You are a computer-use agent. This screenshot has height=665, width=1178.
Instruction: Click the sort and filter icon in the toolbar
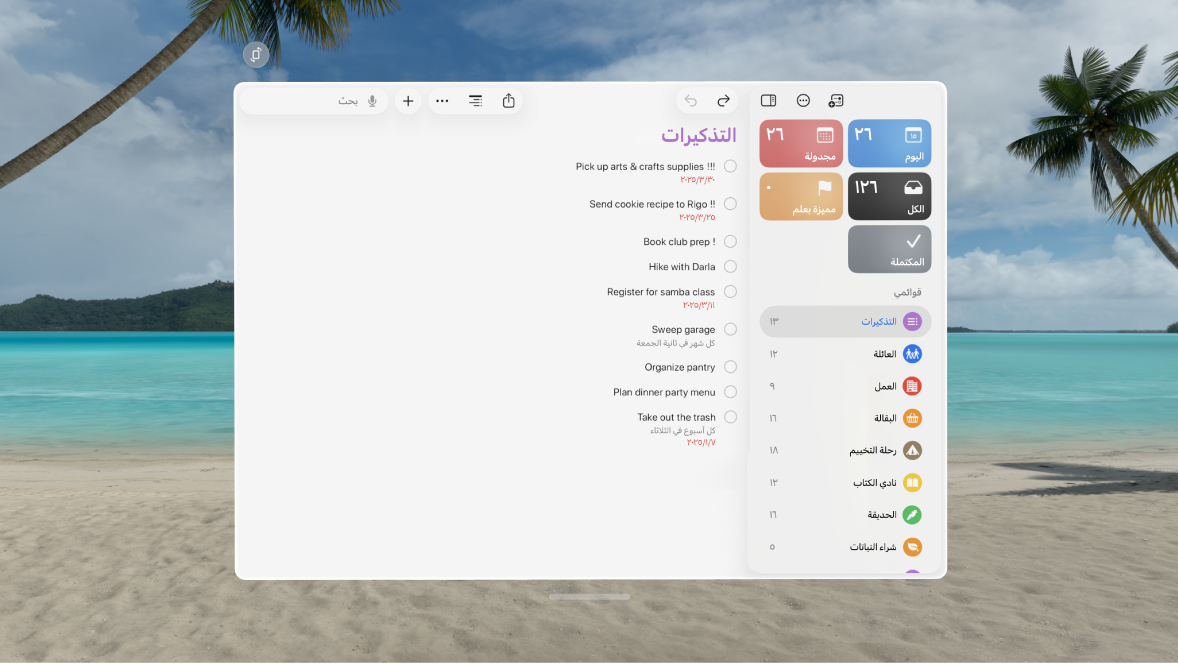[475, 100]
